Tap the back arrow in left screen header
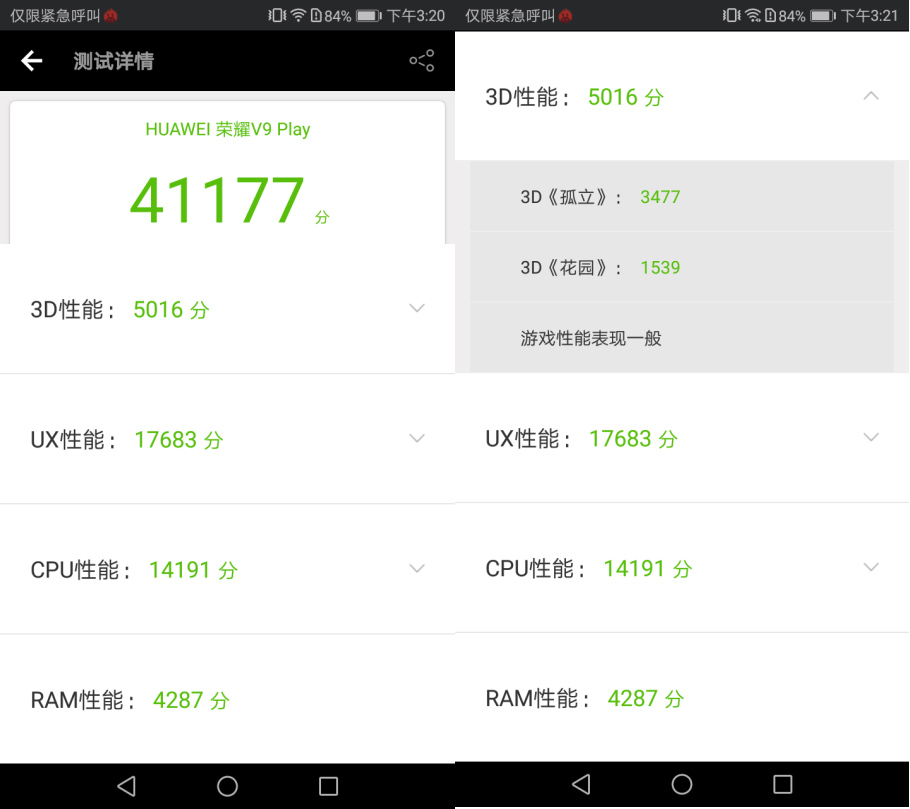Image resolution: width=910 pixels, height=809 pixels. pyautogui.click(x=32, y=60)
